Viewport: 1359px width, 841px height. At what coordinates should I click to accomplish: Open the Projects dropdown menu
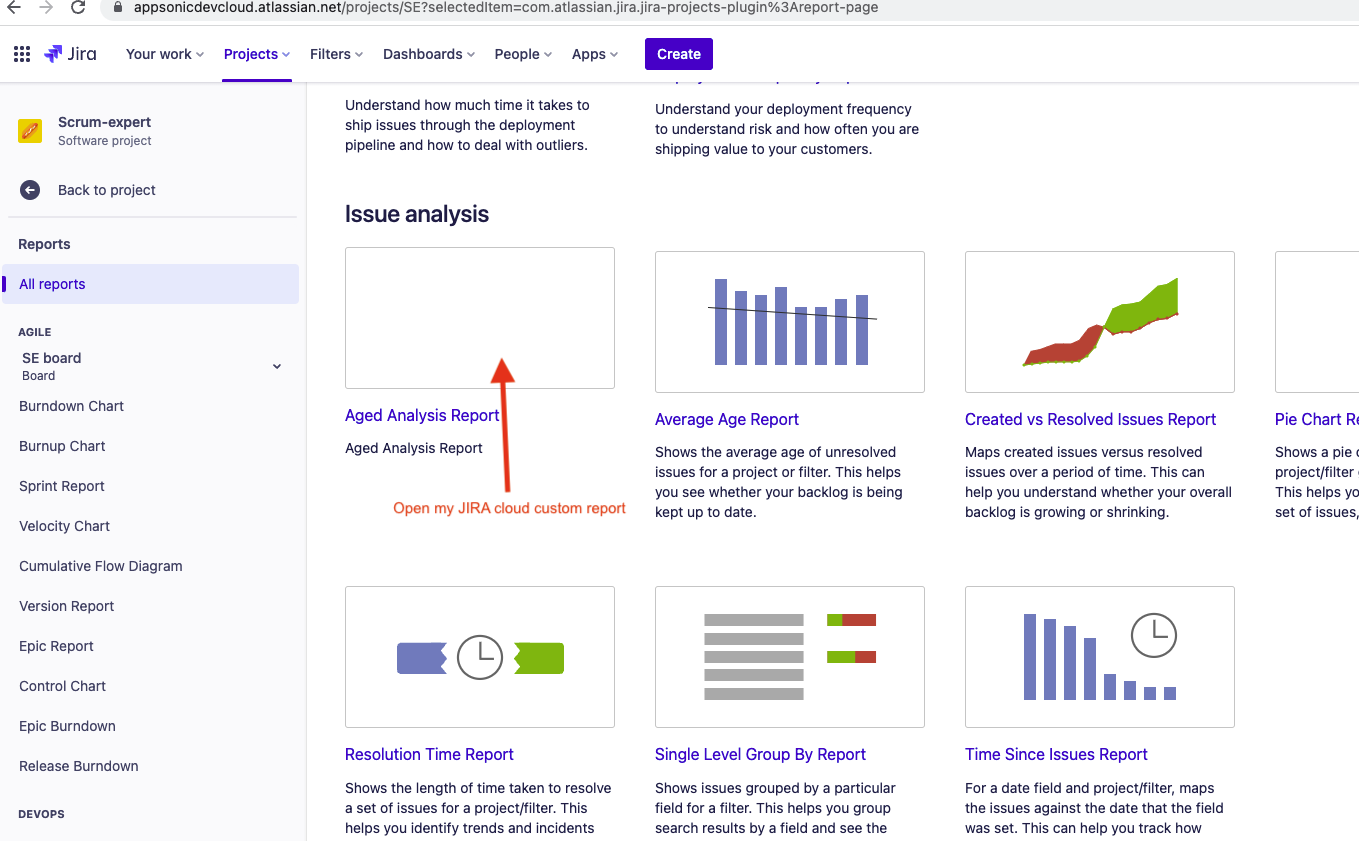[x=257, y=54]
